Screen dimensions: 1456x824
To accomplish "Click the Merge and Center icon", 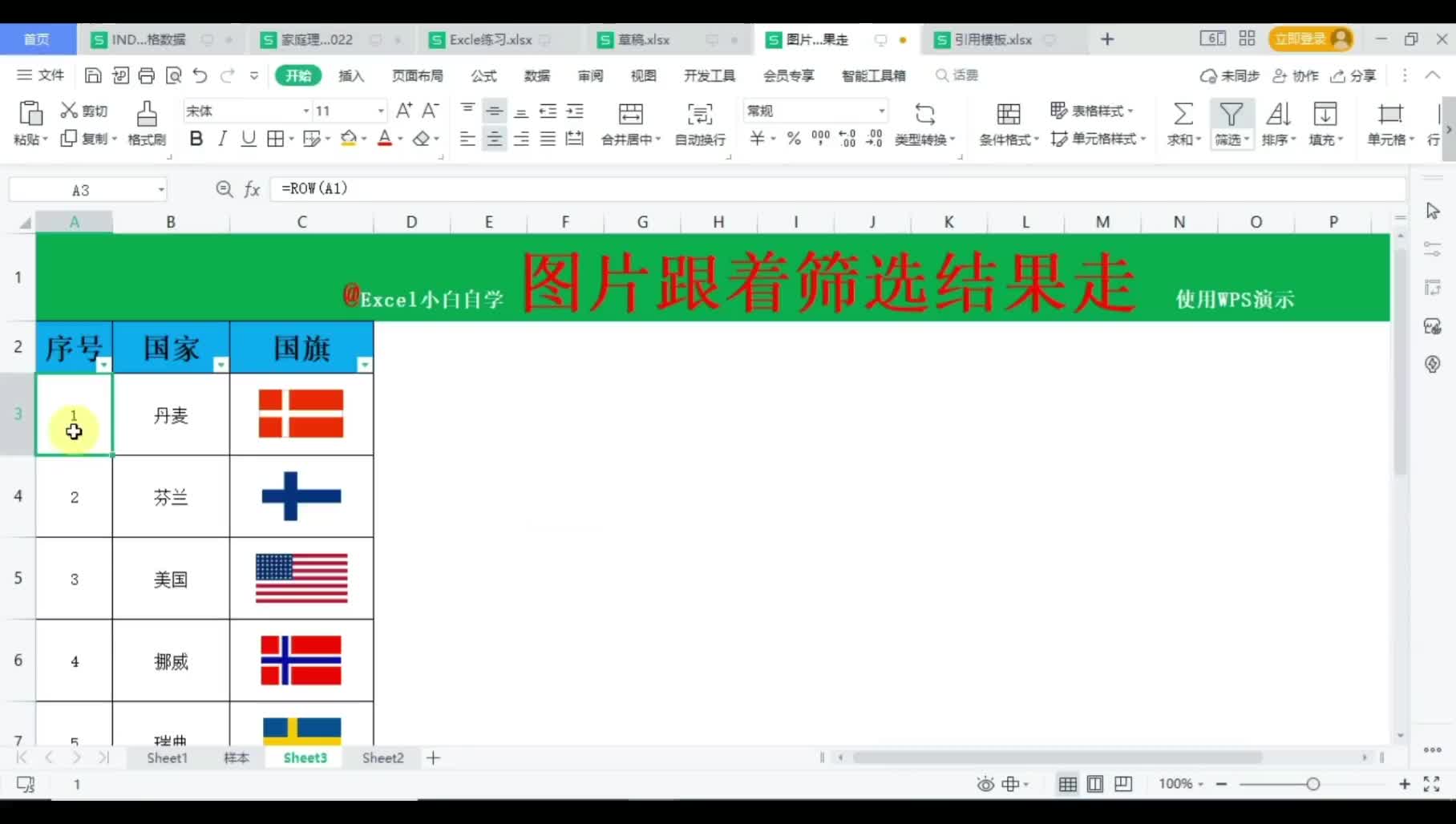I will coord(631,113).
